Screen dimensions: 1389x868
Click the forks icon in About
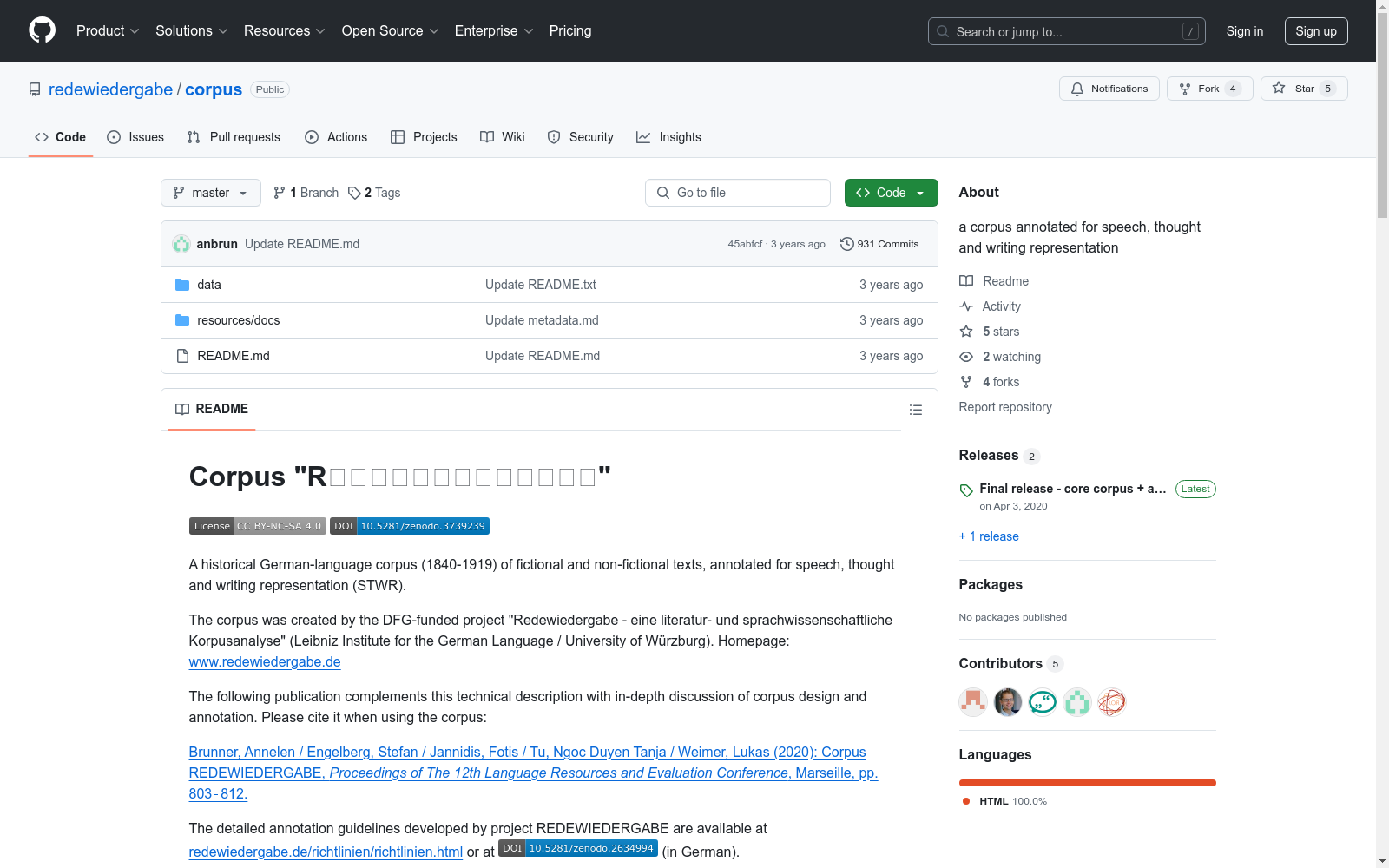(966, 382)
